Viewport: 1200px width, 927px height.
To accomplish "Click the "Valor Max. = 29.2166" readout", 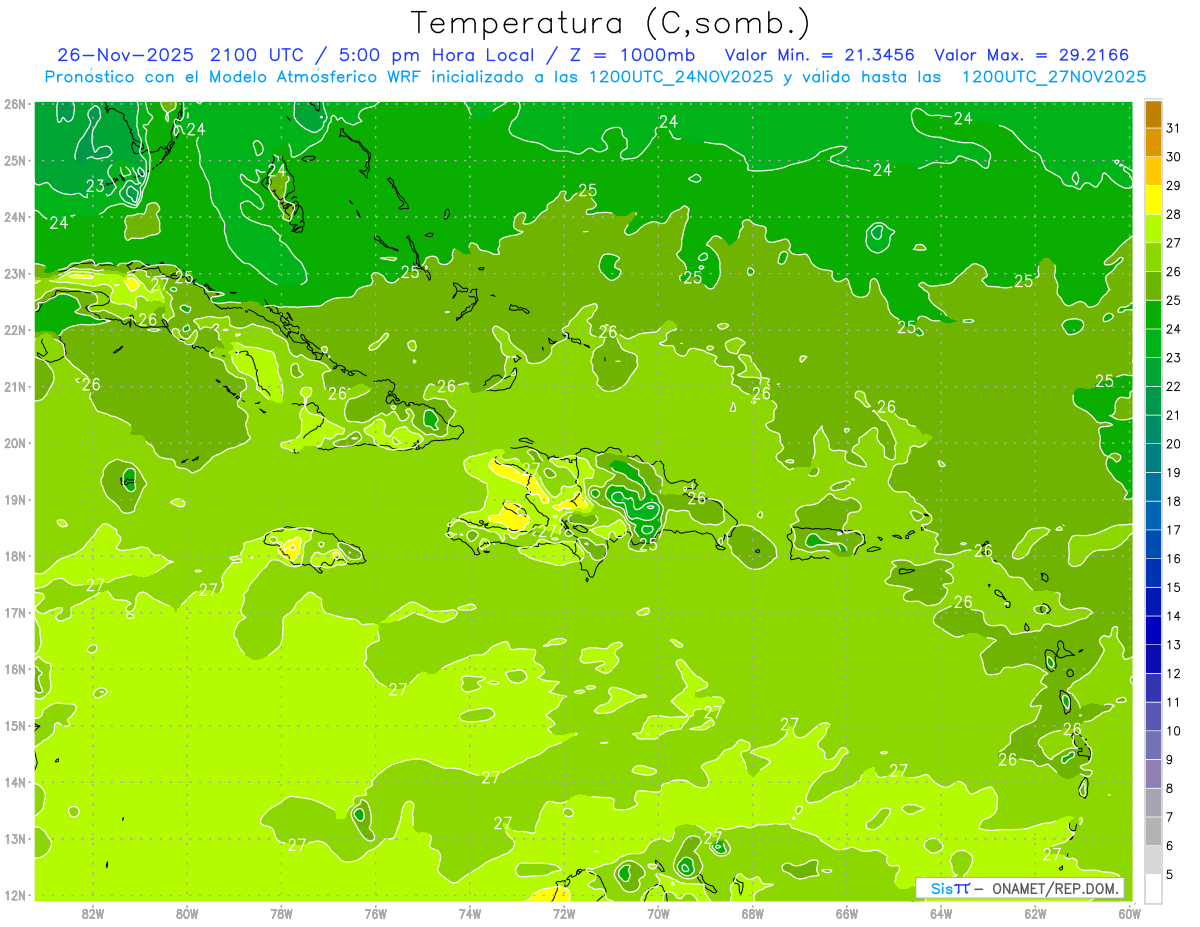I will tap(1032, 55).
